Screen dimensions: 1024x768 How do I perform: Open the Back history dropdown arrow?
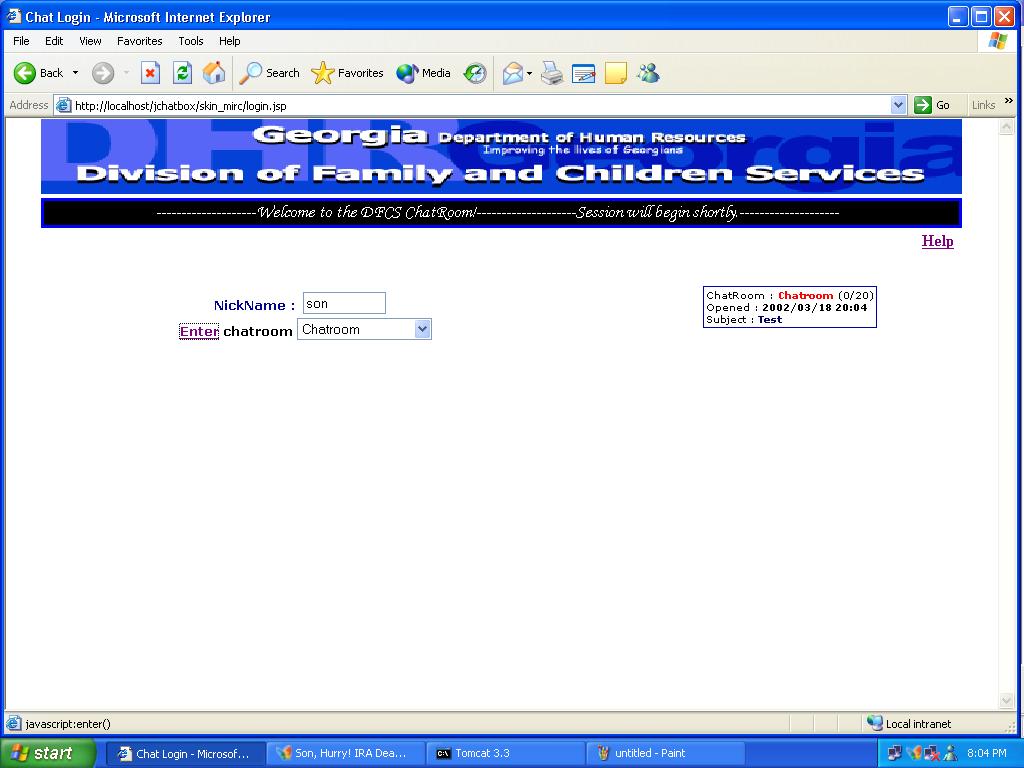(x=75, y=72)
